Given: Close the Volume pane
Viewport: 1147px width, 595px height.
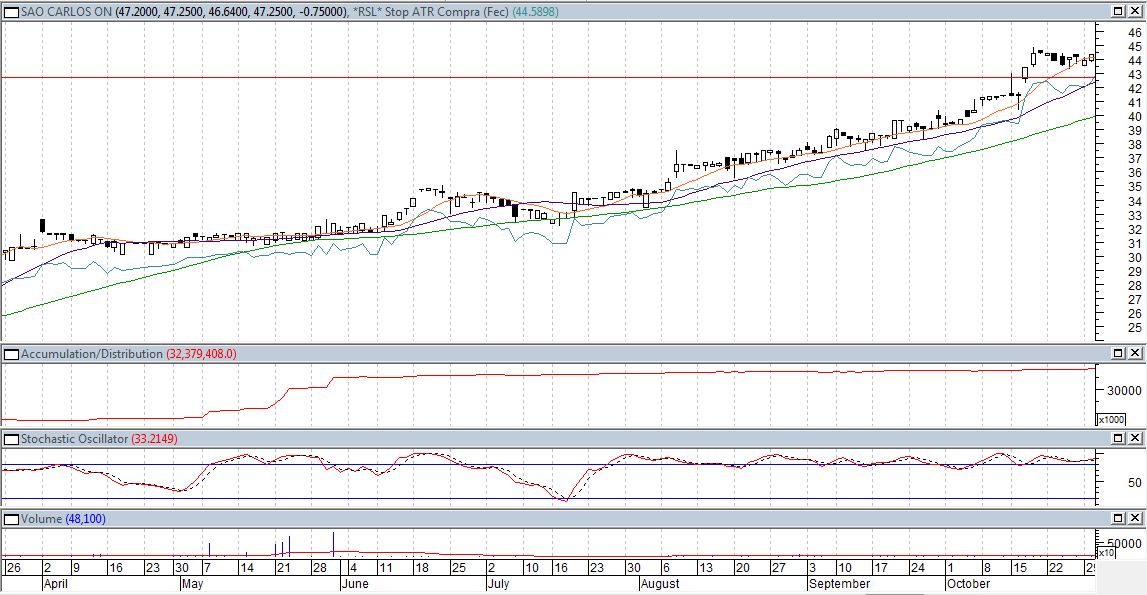Looking at the screenshot, I should (1137, 518).
